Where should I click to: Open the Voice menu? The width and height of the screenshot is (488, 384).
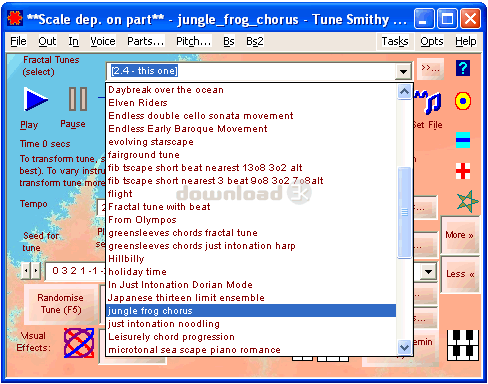click(103, 41)
